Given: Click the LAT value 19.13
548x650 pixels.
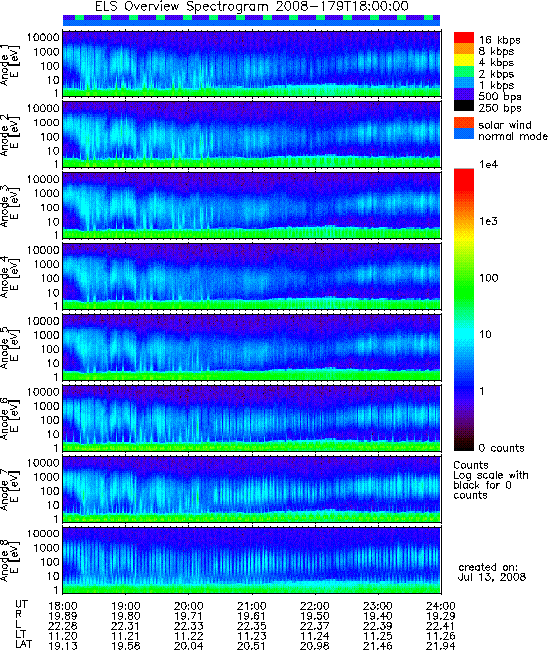Looking at the screenshot, I should [x=63, y=645].
